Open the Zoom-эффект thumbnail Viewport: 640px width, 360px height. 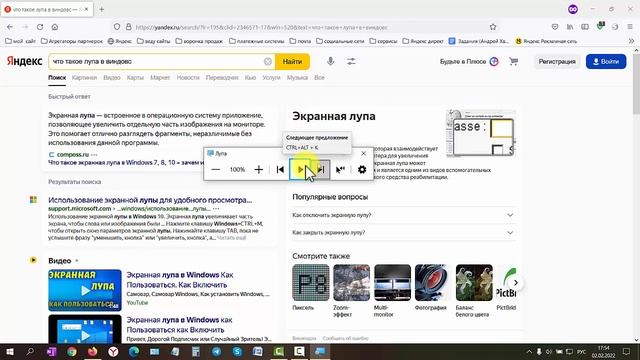pos(351,282)
